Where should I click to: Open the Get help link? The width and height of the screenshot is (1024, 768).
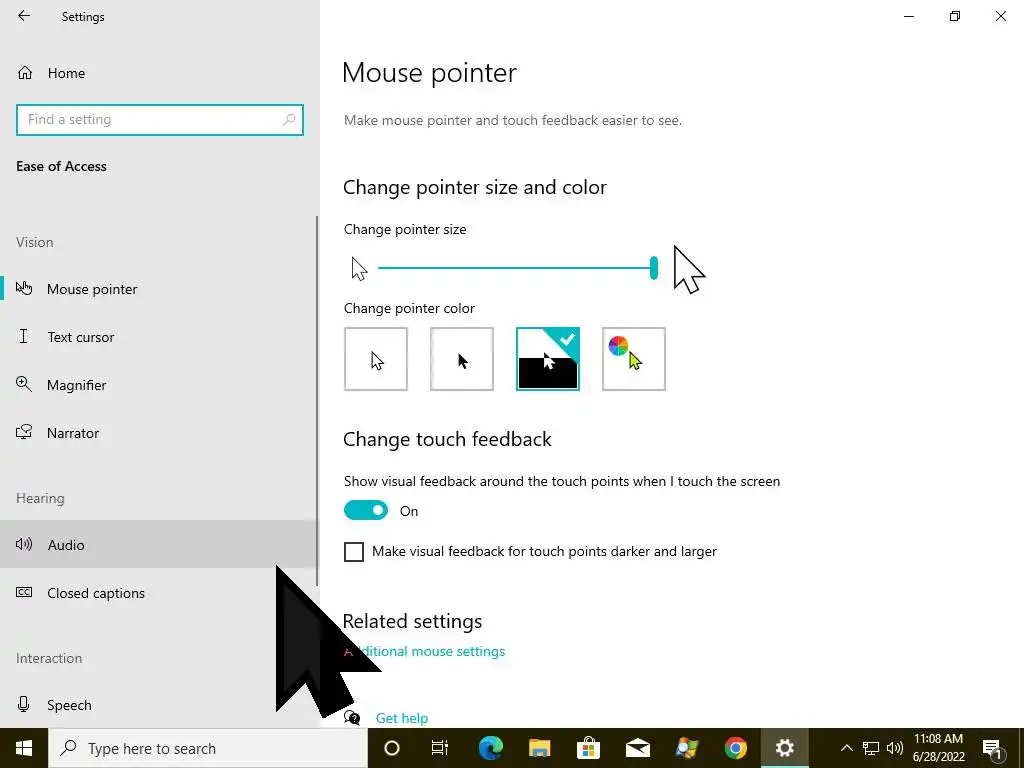point(402,718)
